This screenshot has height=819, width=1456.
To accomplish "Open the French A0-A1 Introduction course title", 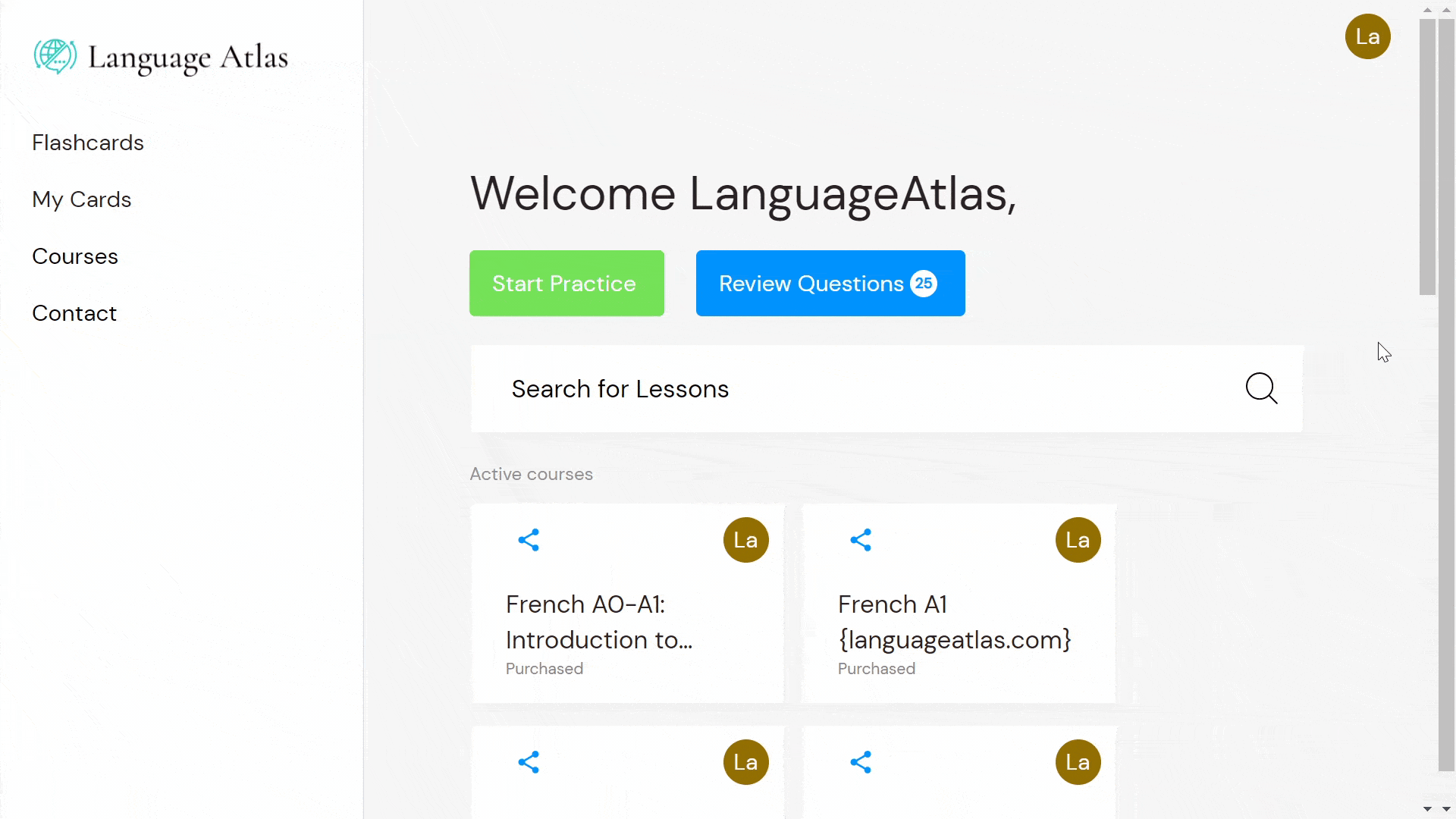I will coord(599,622).
